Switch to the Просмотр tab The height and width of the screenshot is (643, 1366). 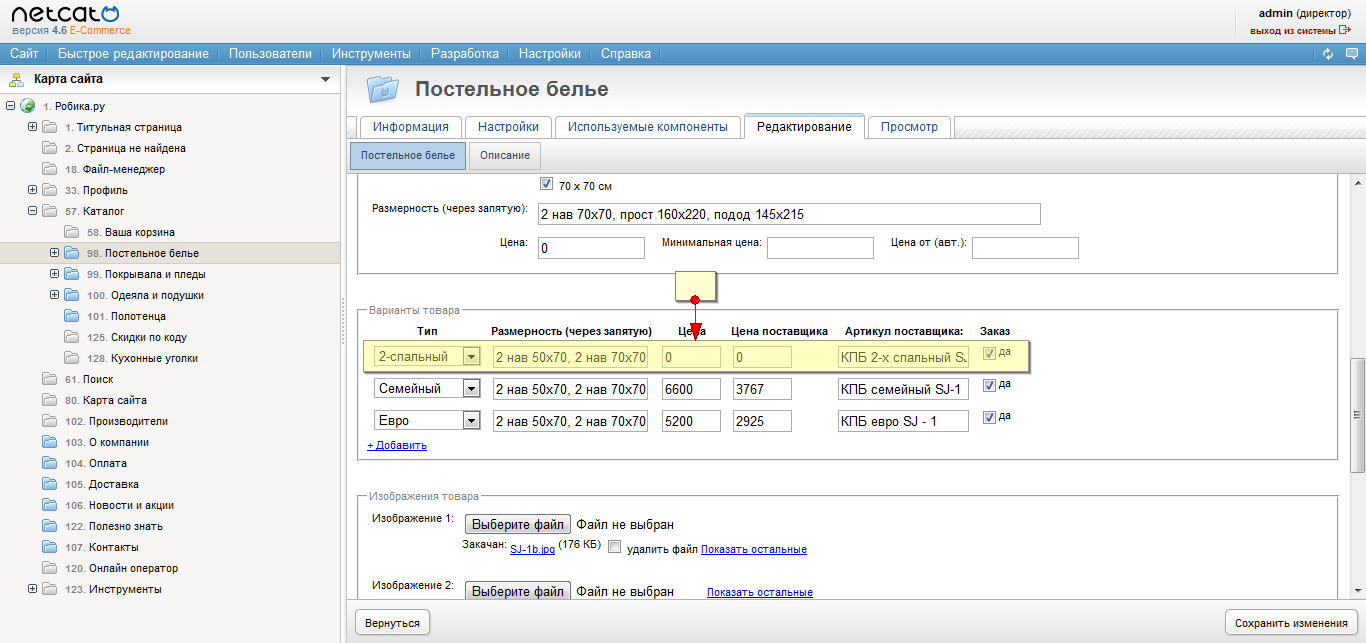[x=909, y=127]
